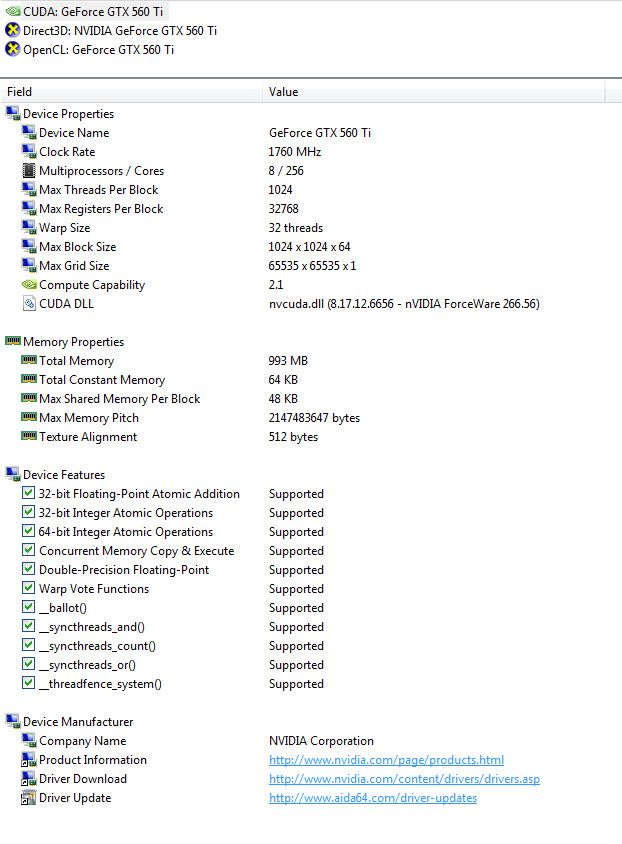Click the Max Shared Memory Per Block icon
The image size is (622, 844).
pyautogui.click(x=29, y=398)
